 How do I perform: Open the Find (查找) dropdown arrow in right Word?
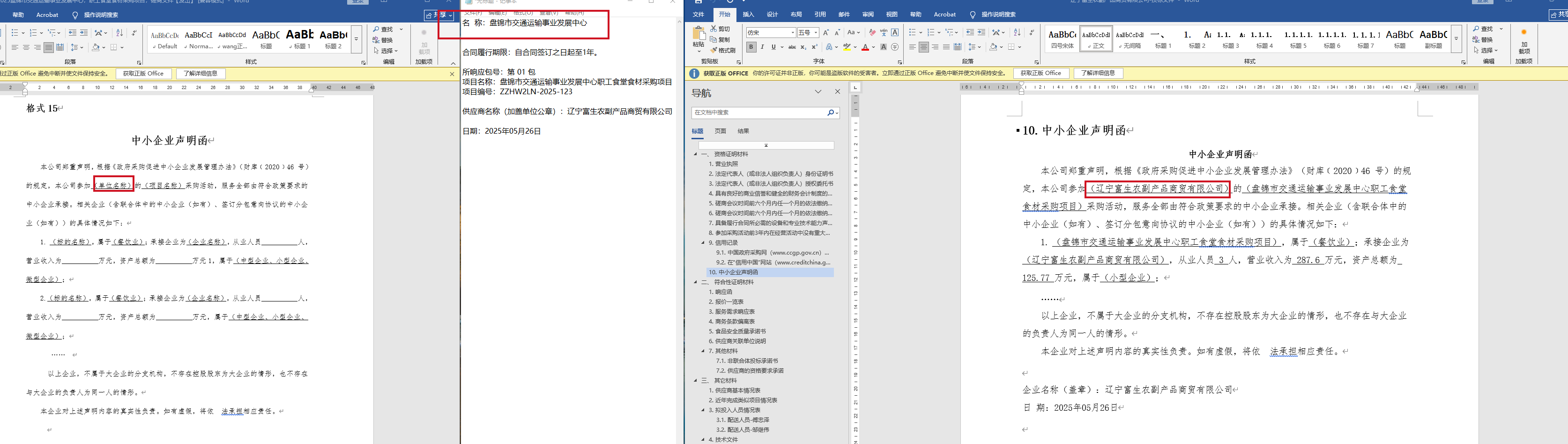[1501, 29]
